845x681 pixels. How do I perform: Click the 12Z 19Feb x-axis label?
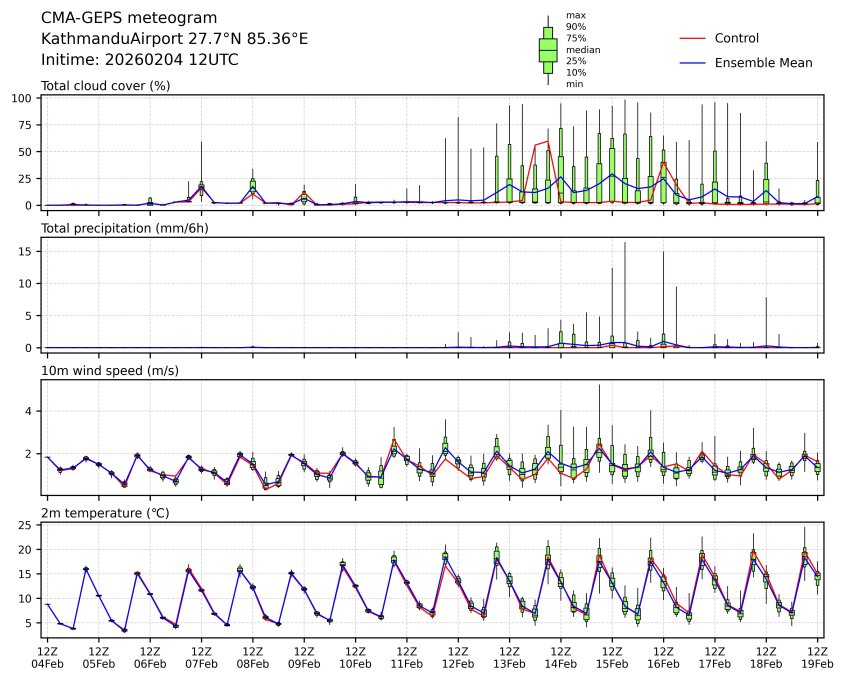(x=817, y=656)
